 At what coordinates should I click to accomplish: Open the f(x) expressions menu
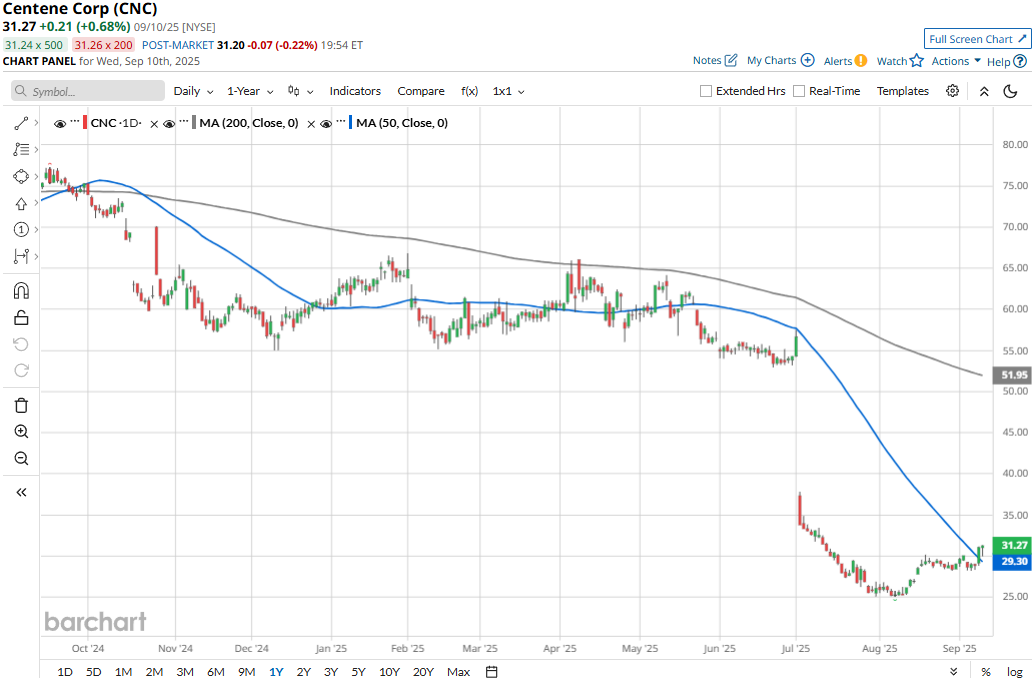[x=469, y=91]
